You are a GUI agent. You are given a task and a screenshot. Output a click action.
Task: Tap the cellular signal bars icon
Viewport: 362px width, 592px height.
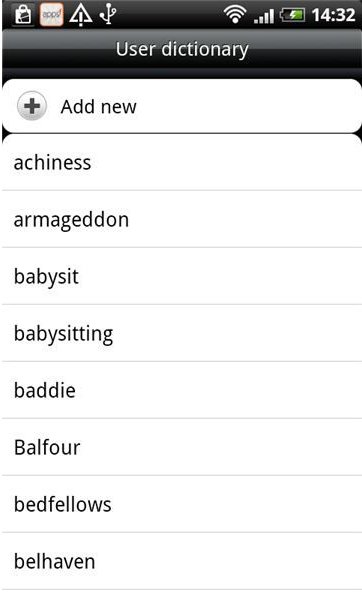coord(264,17)
